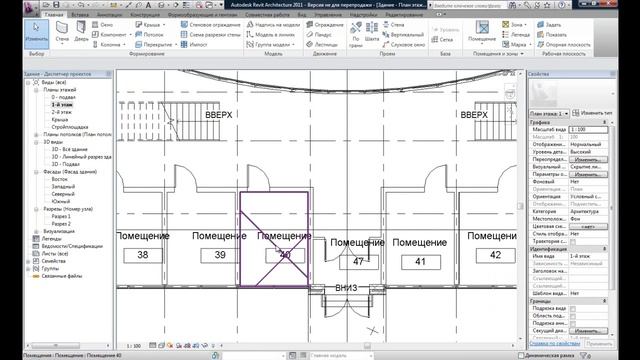Open the Конструкция ribbon tab
This screenshot has width=640, height=360.
point(145,15)
